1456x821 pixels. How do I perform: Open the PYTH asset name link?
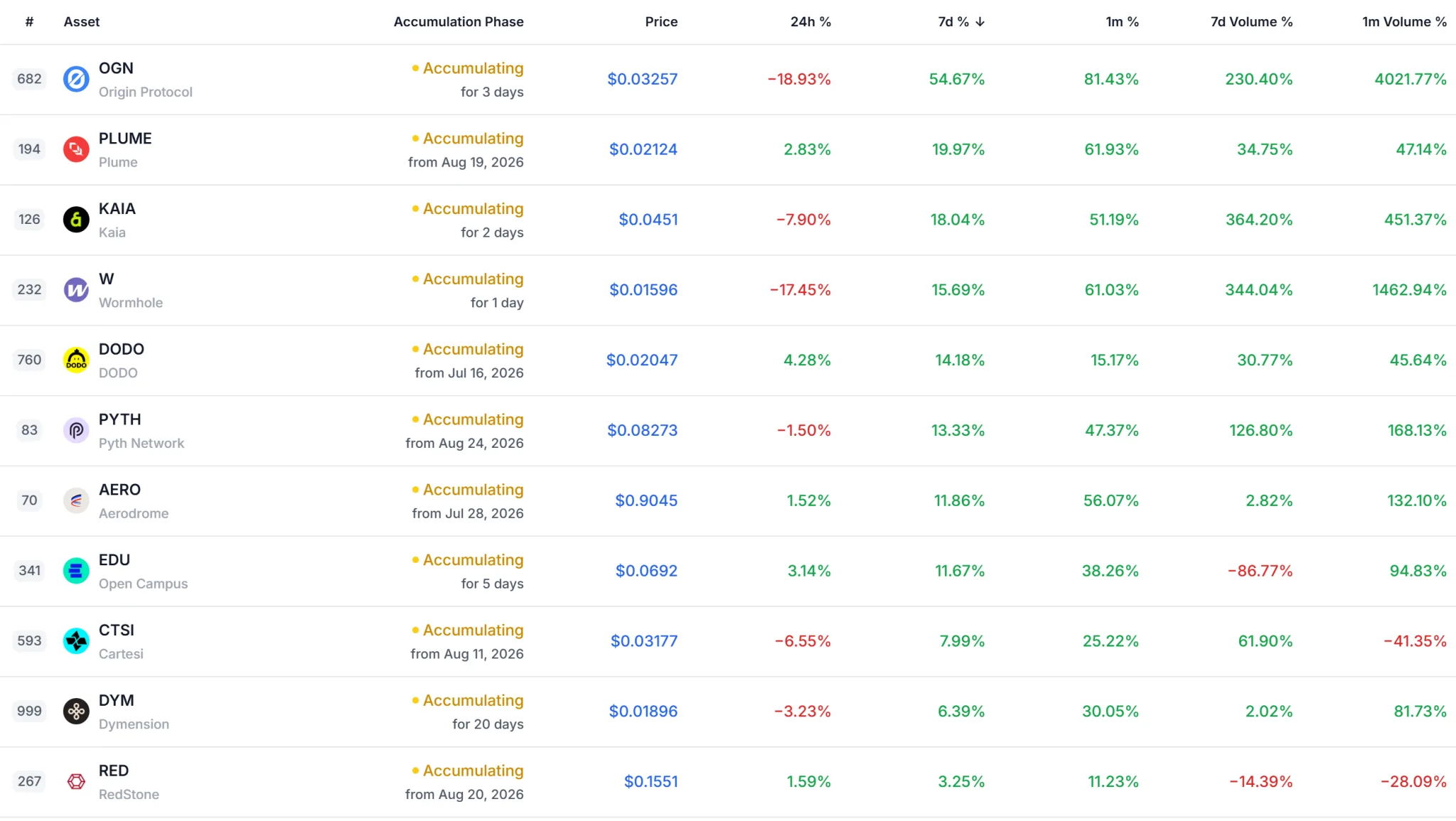click(x=119, y=419)
